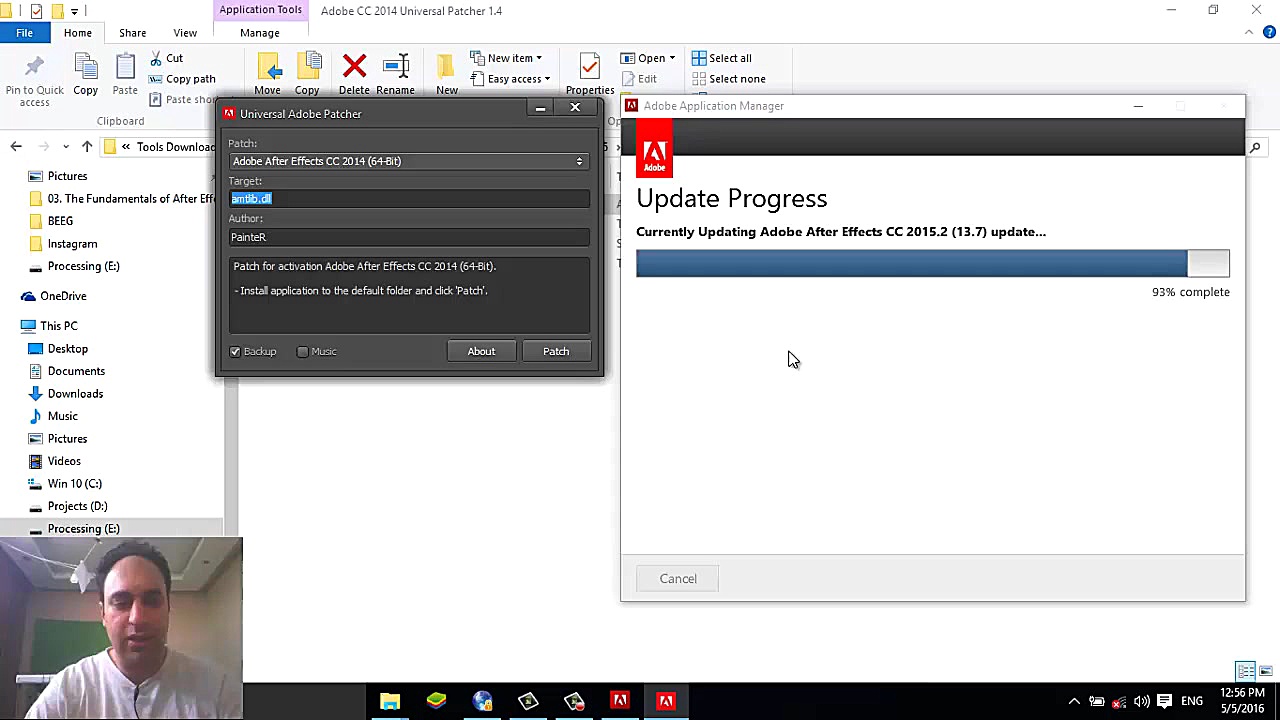Click the Author field showing PainteR
Image resolution: width=1280 pixels, height=720 pixels.
(409, 237)
